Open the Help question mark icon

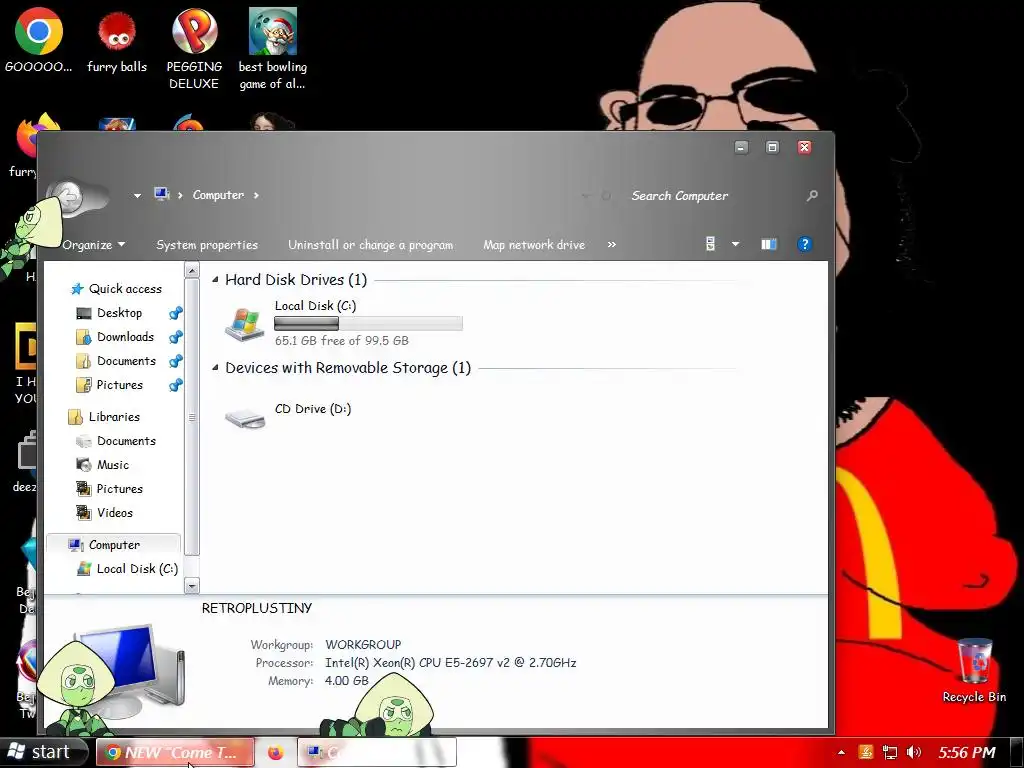pos(805,244)
